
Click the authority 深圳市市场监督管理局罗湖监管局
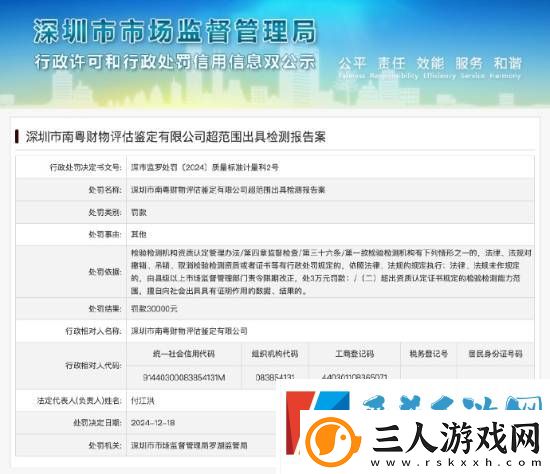point(189,445)
